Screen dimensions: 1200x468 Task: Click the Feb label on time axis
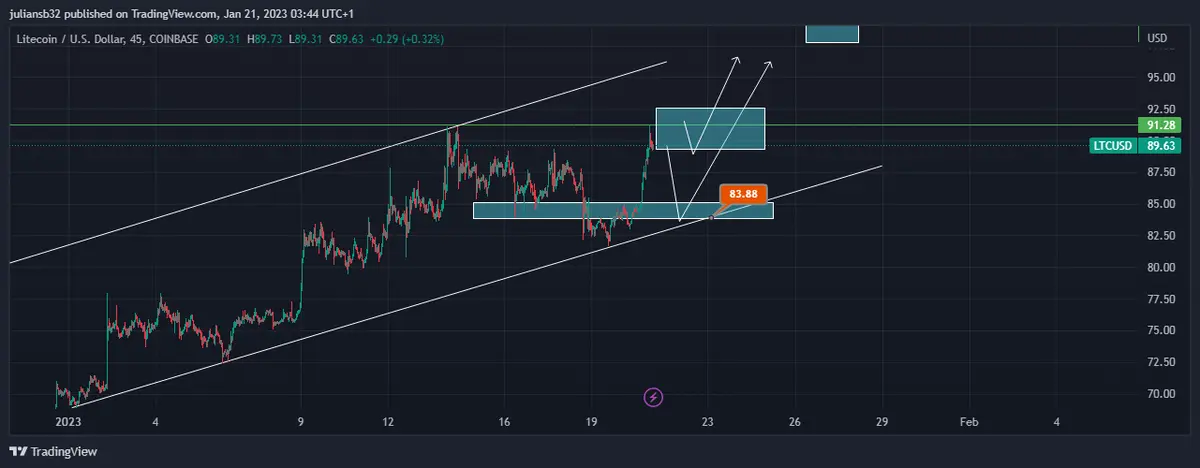click(x=968, y=422)
